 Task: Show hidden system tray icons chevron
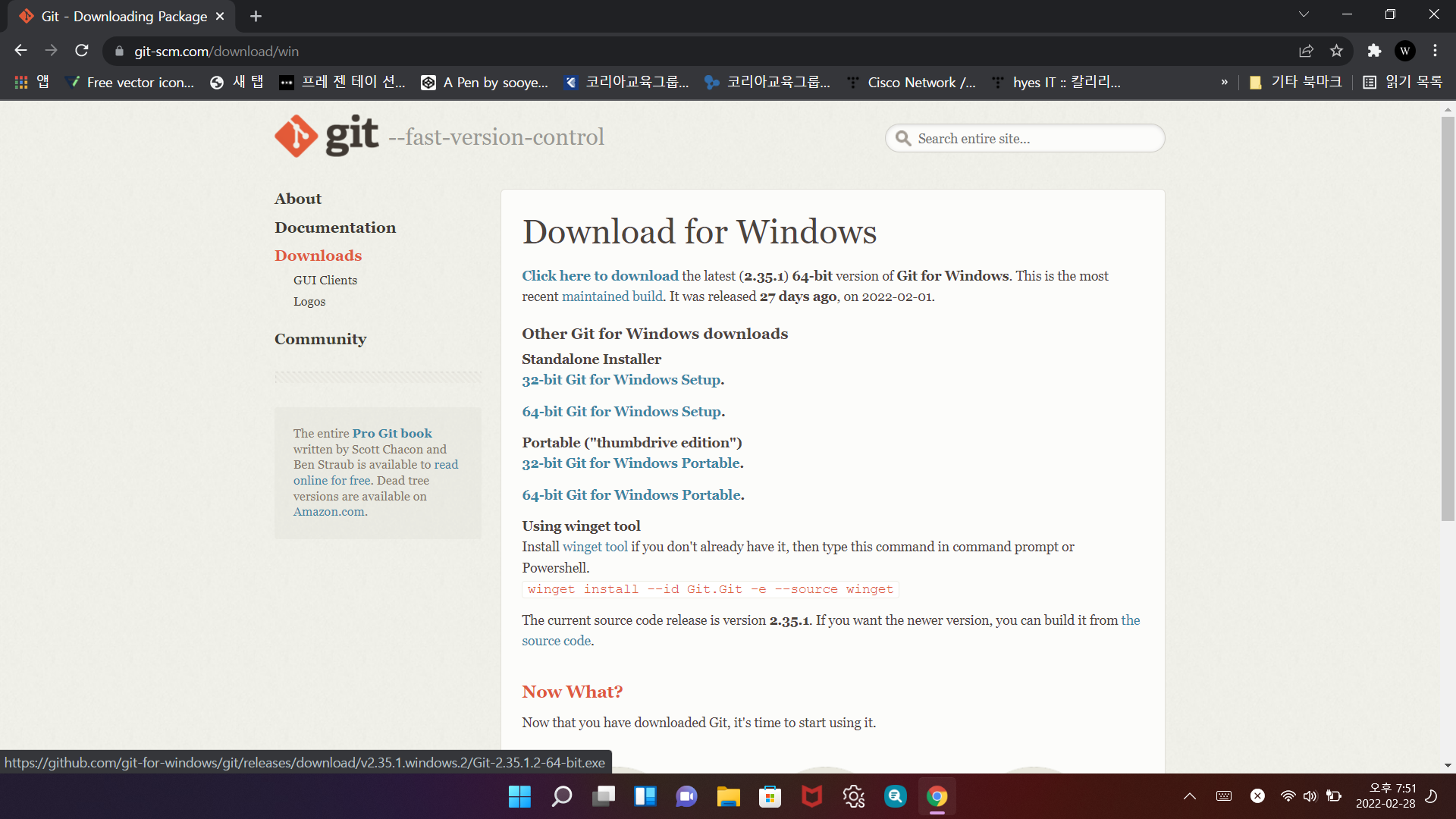[1189, 796]
